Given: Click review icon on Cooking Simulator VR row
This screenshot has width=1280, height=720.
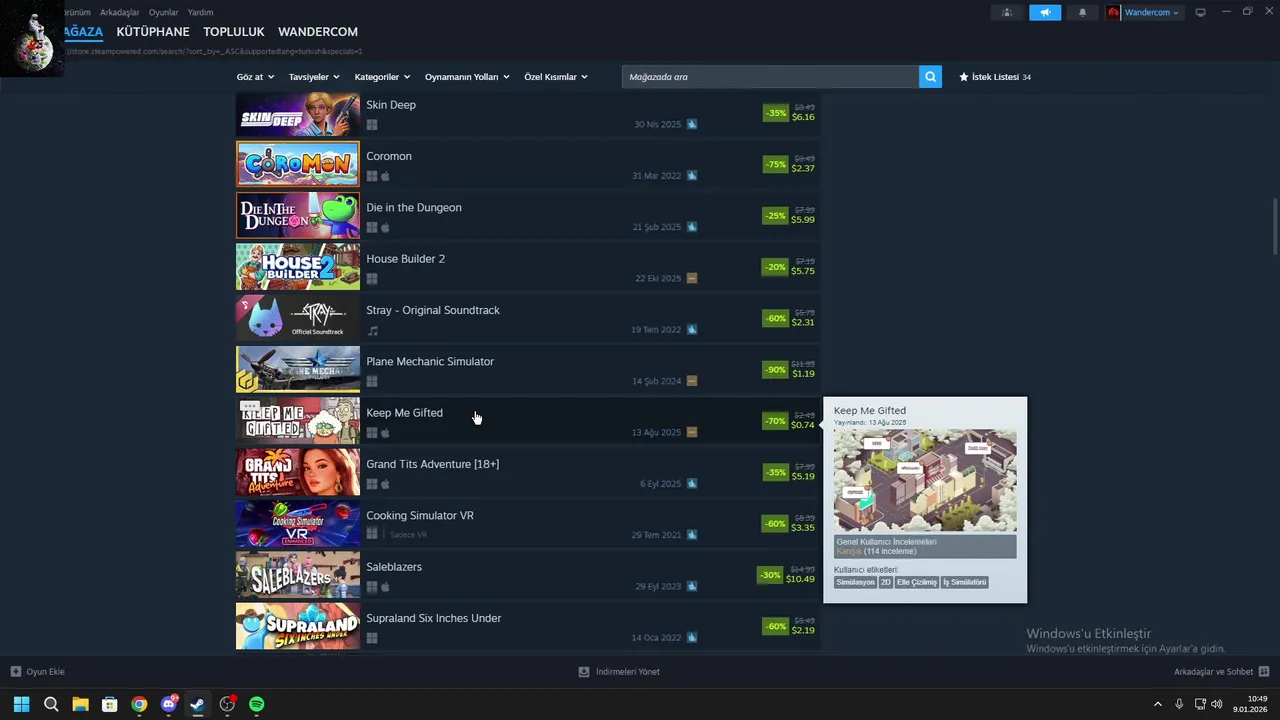Looking at the screenshot, I should [x=692, y=535].
